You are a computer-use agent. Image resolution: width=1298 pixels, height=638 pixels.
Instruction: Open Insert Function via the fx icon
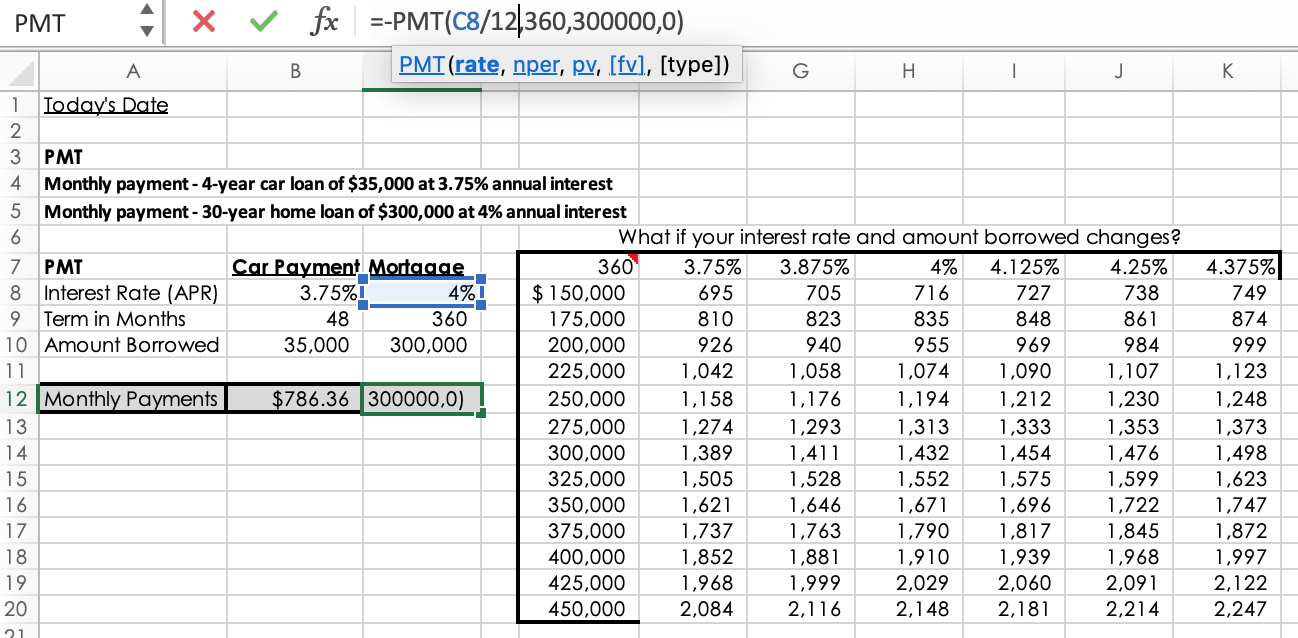[325, 23]
